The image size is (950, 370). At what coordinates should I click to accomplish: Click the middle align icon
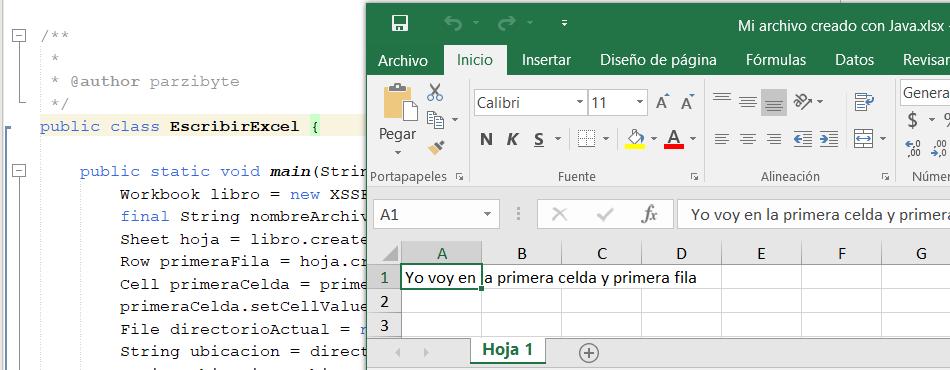pos(748,102)
